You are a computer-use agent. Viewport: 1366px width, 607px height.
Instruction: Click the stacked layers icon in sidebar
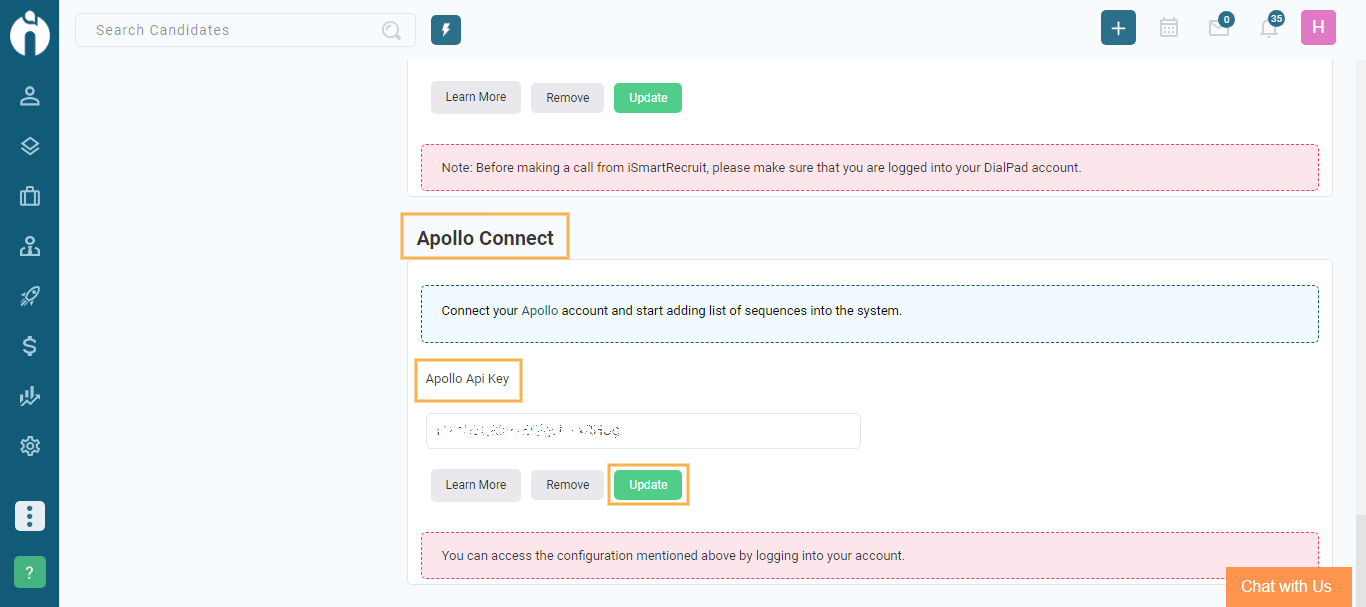pyautogui.click(x=29, y=146)
